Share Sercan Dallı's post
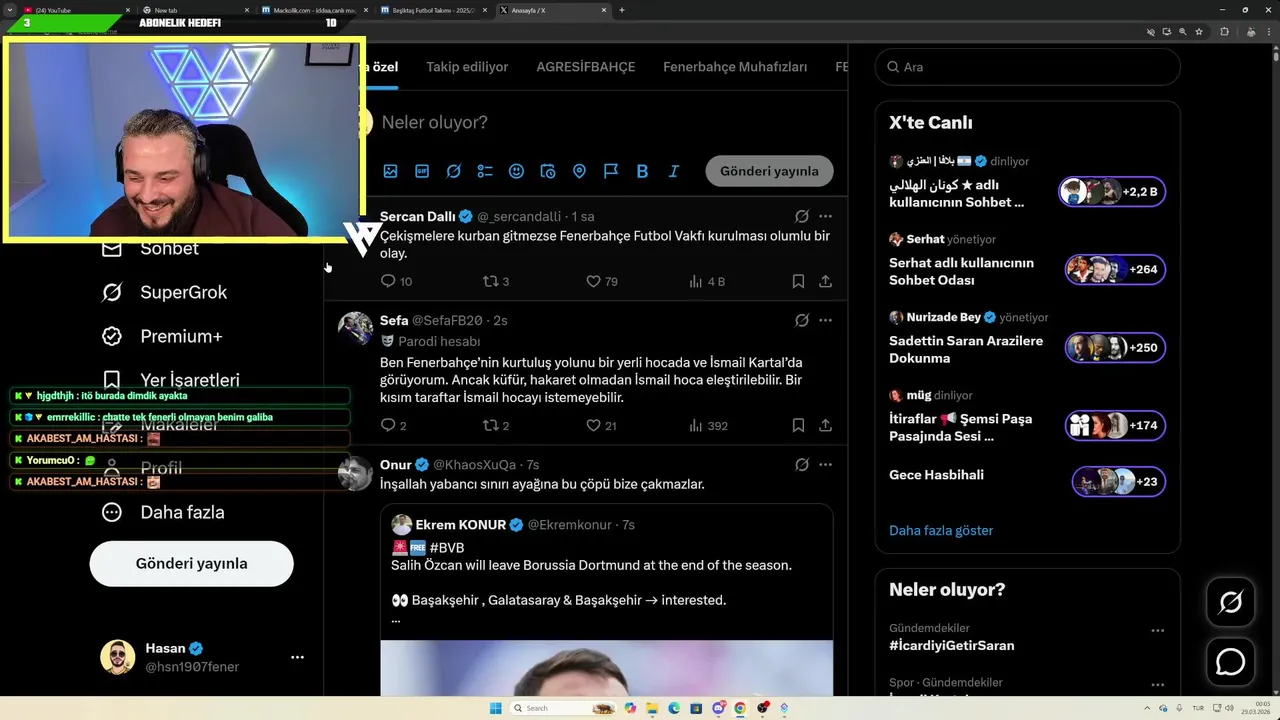This screenshot has height=720, width=1280. 826,281
